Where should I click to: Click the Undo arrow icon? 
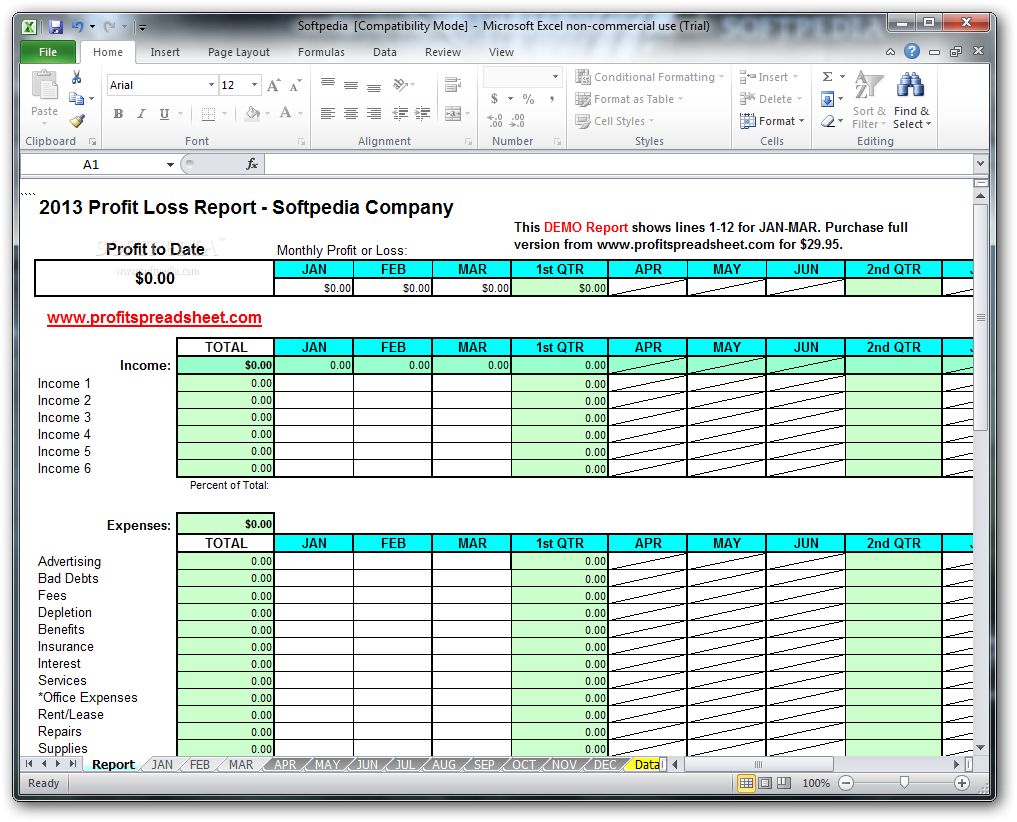click(x=78, y=27)
